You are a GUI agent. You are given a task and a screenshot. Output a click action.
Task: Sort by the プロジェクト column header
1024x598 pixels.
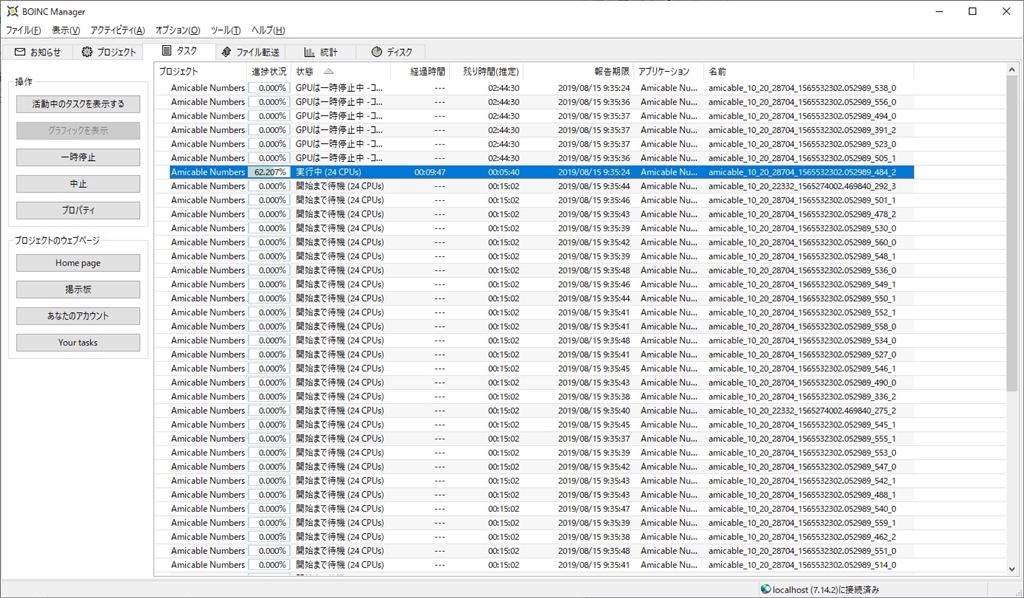click(201, 71)
